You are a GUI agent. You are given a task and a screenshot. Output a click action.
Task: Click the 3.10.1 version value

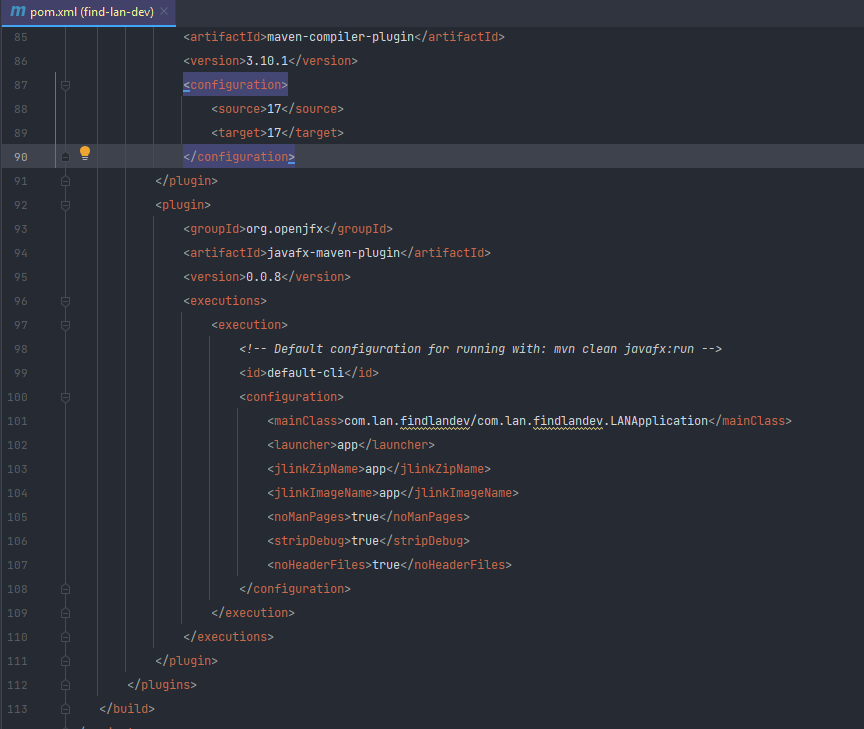coord(267,61)
